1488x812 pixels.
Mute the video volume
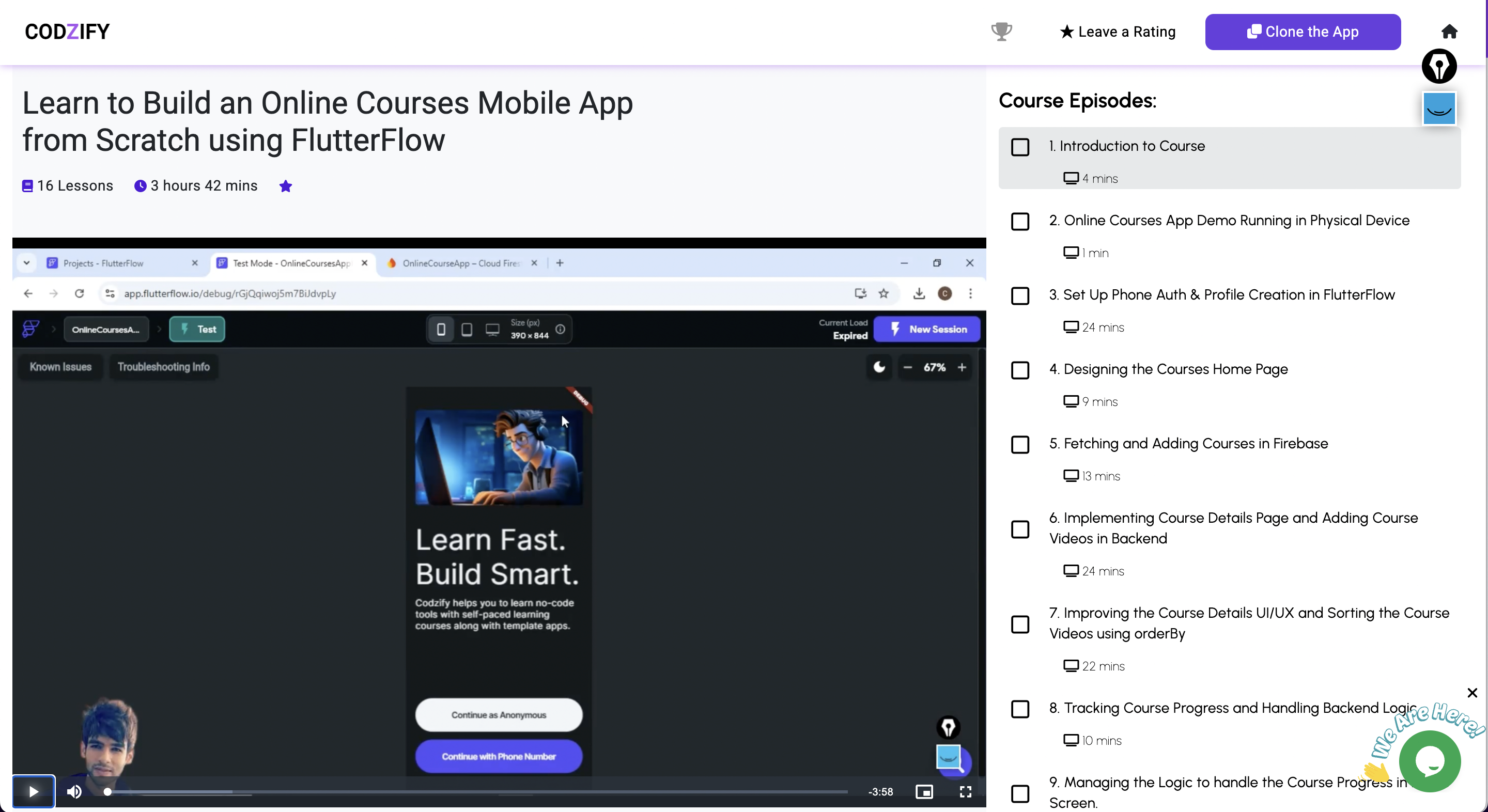click(74, 791)
